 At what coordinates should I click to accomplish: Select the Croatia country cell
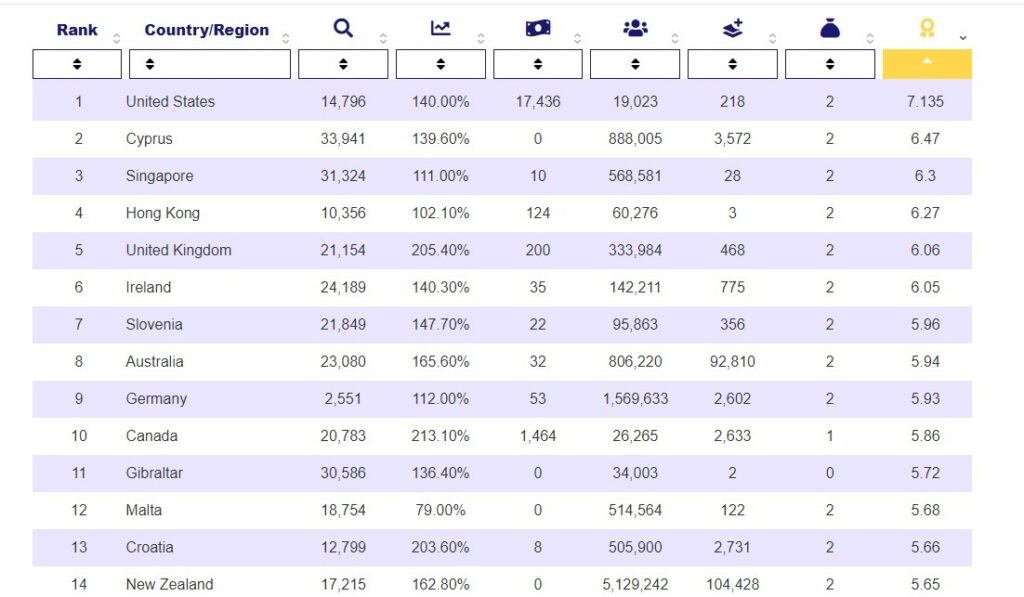pyautogui.click(x=150, y=547)
